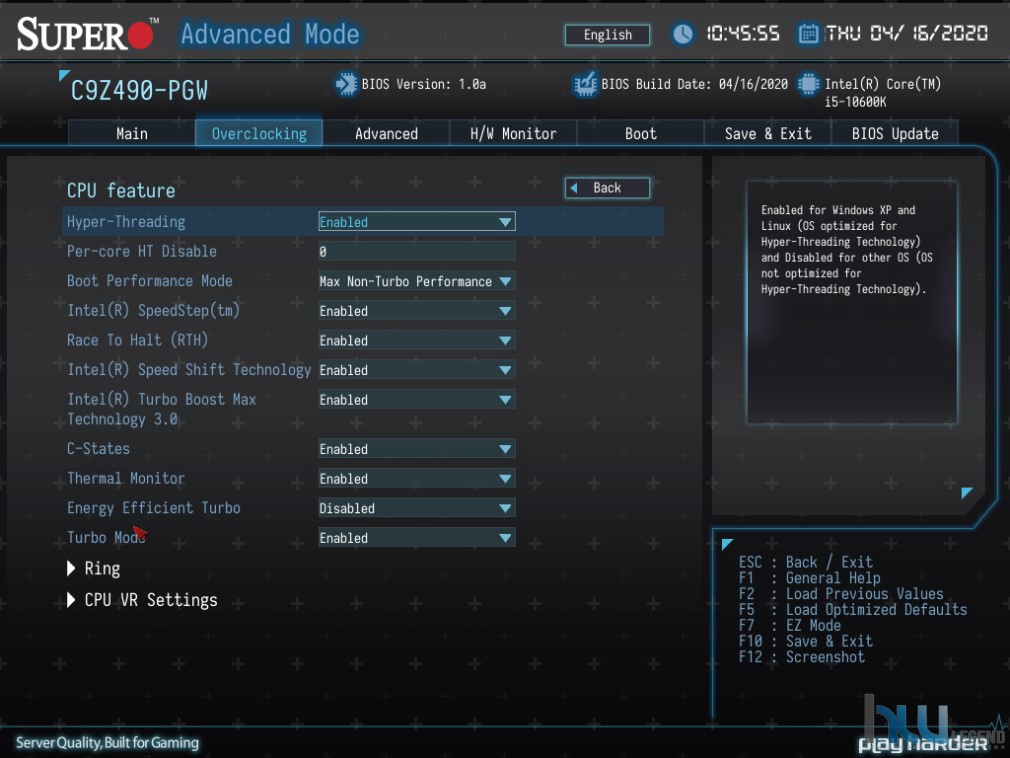Screen dimensions: 1010x758
Task: Expand the Ring submenu
Action: click(94, 568)
